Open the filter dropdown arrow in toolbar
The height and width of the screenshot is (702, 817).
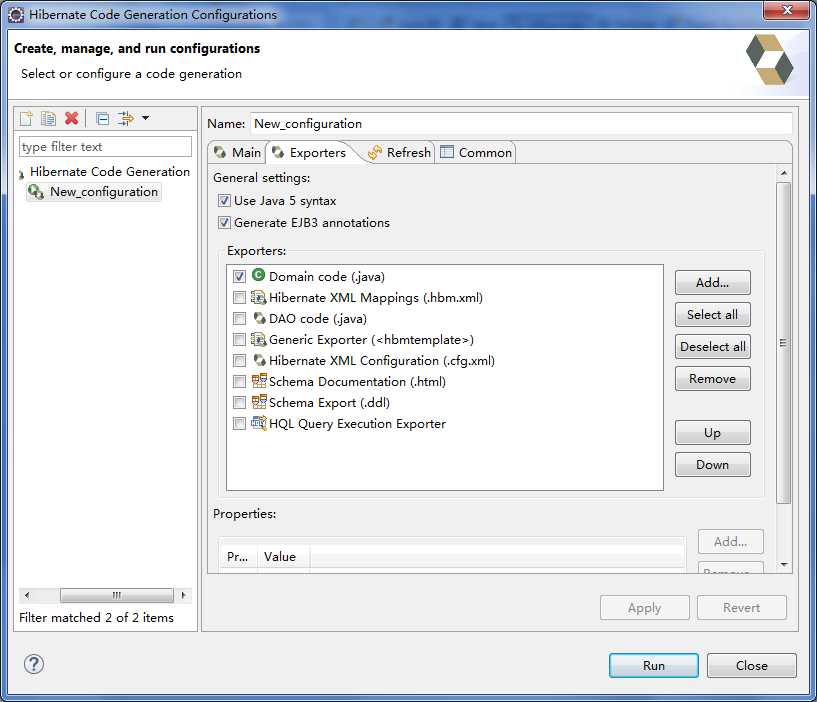pyautogui.click(x=145, y=118)
